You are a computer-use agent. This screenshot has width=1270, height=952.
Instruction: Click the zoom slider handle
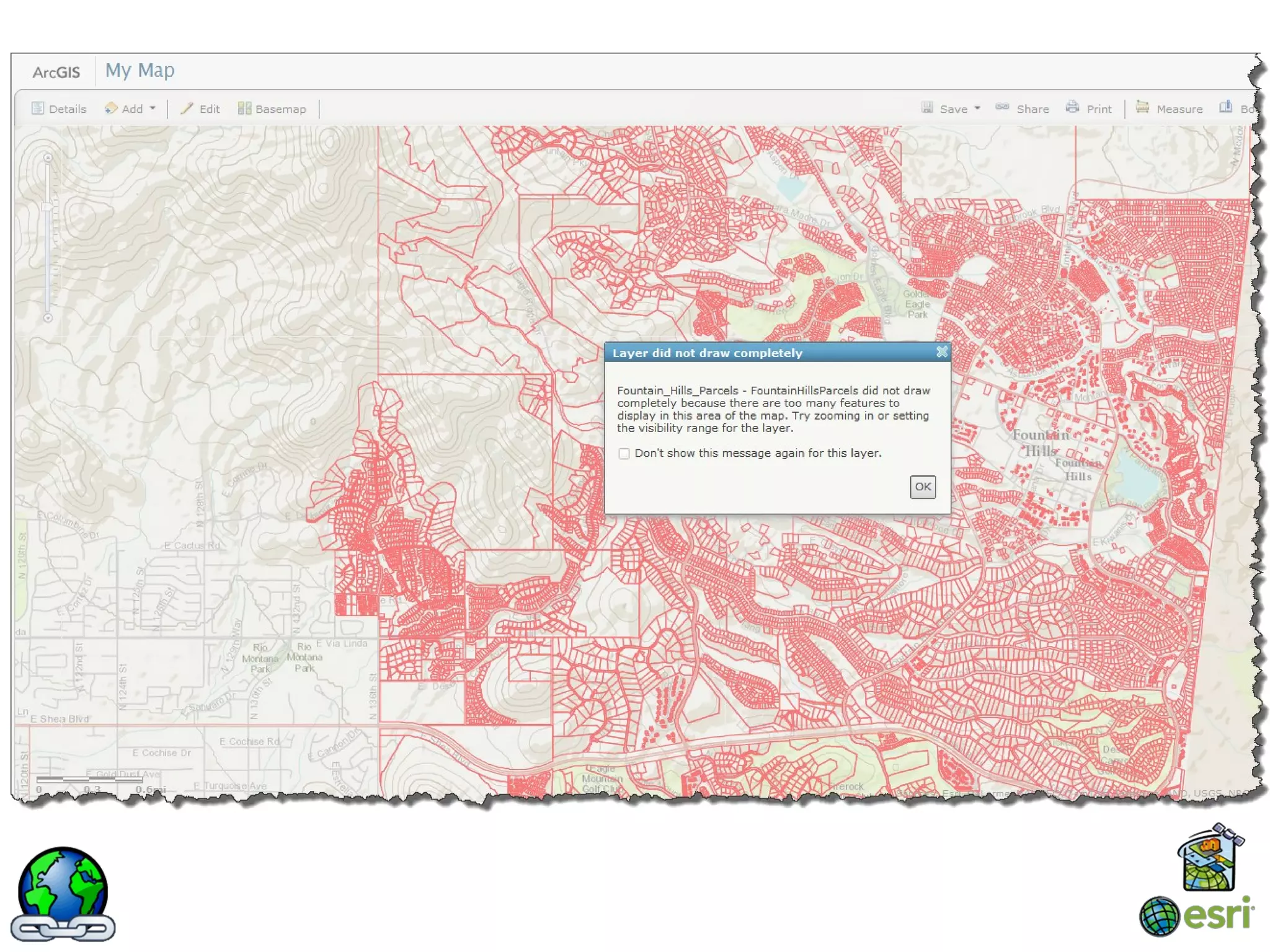(x=48, y=207)
